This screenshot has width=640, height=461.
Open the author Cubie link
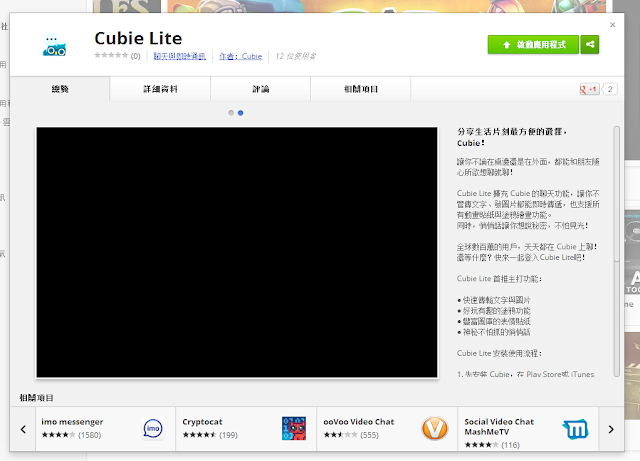pos(240,56)
